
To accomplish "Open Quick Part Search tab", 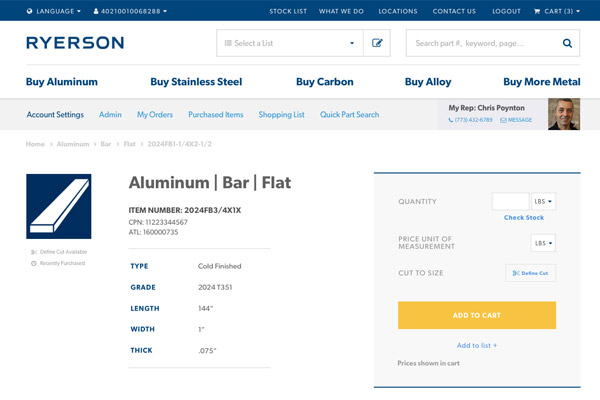I will (x=349, y=114).
